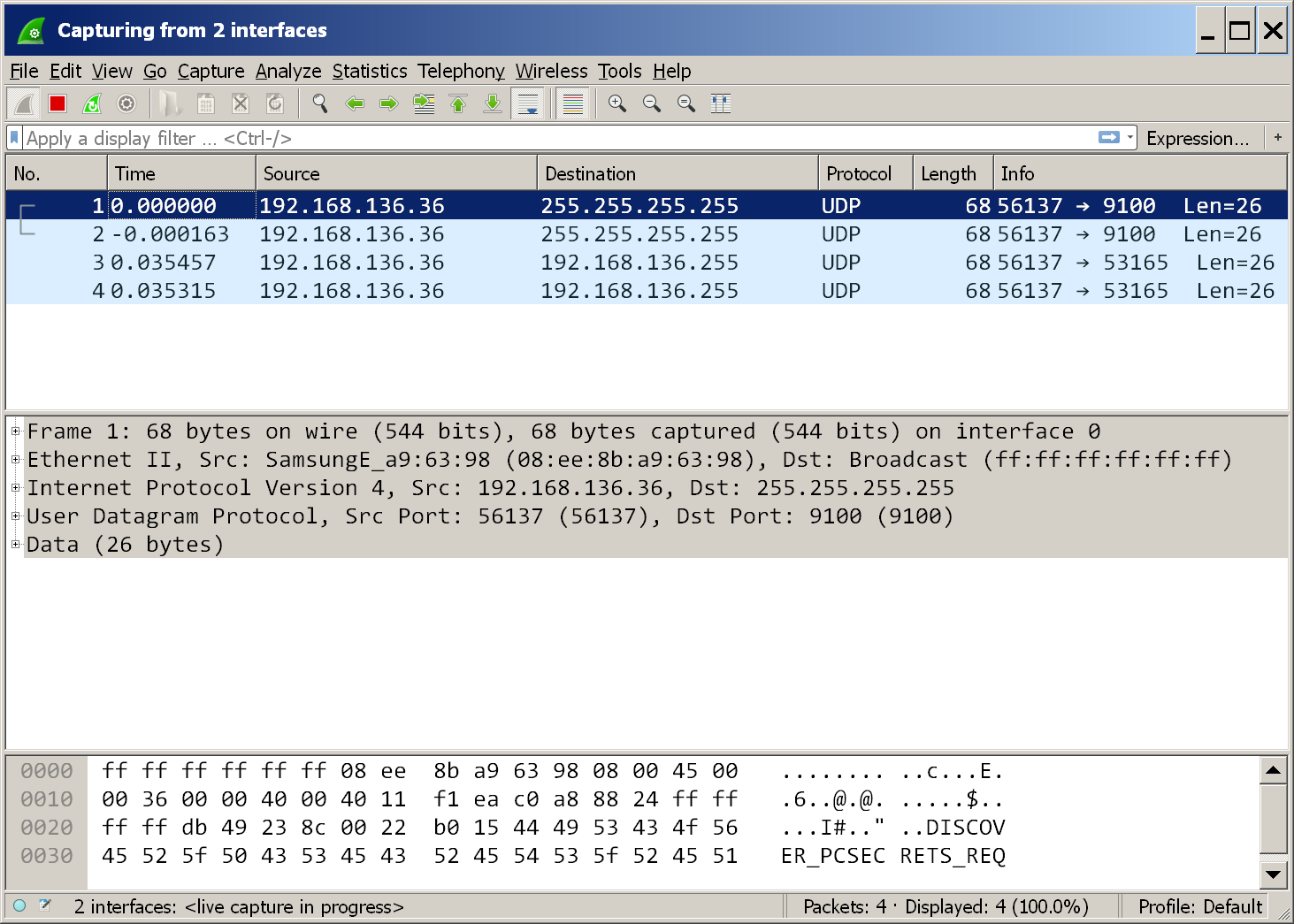Sort by the Protocol column header

click(866, 173)
